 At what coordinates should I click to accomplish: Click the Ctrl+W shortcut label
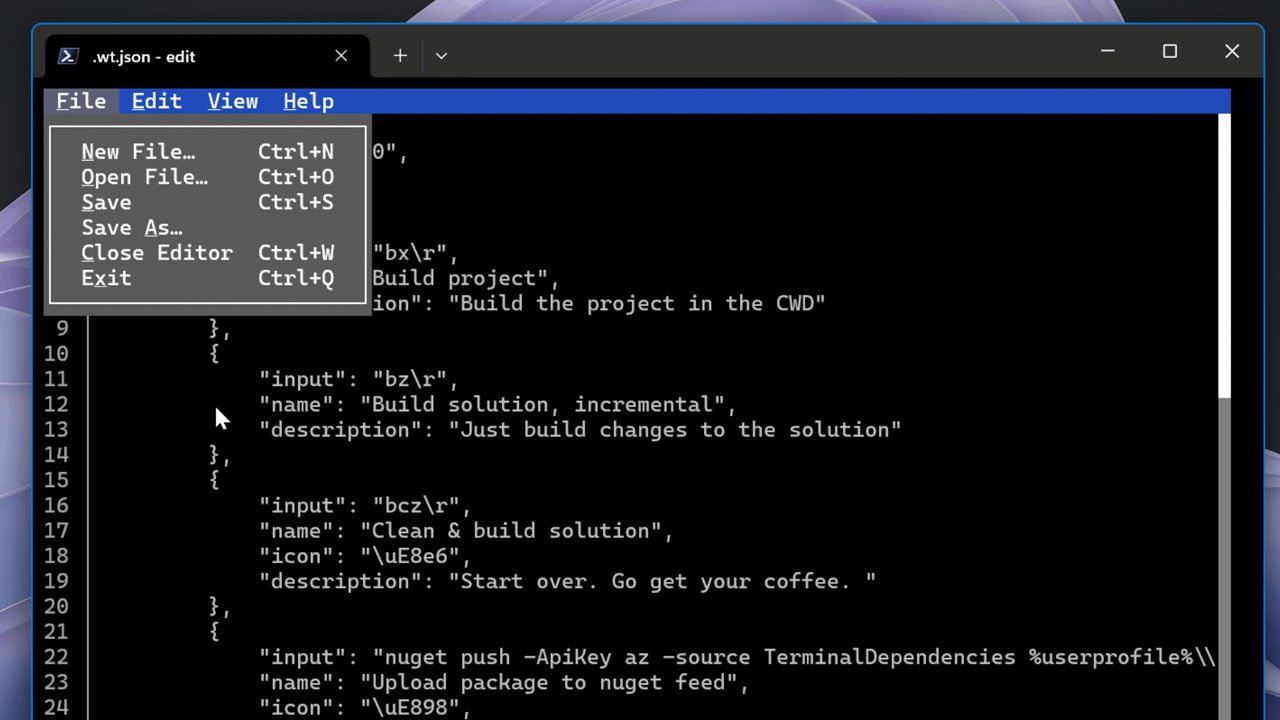click(x=296, y=253)
